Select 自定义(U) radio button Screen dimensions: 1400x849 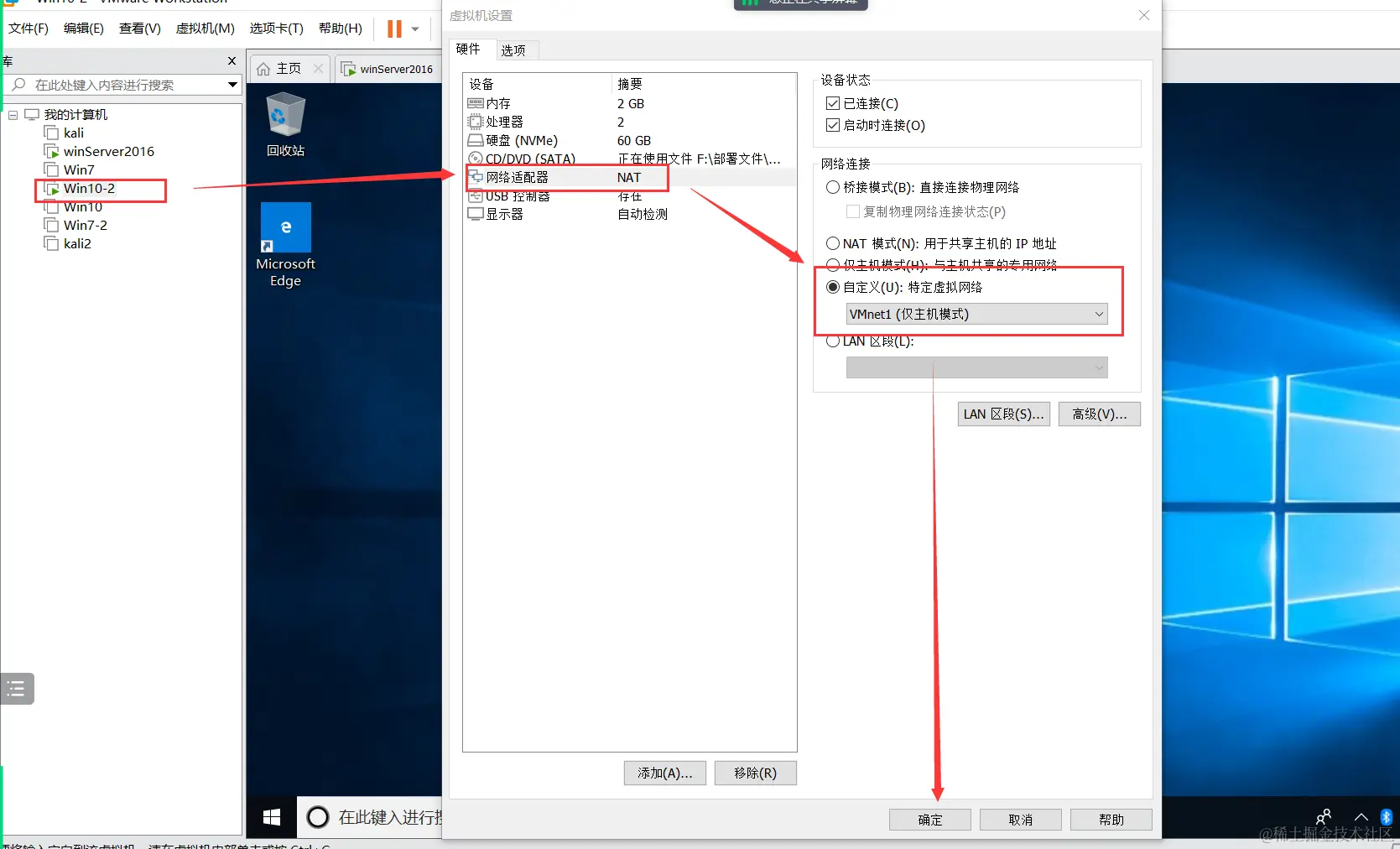[833, 287]
